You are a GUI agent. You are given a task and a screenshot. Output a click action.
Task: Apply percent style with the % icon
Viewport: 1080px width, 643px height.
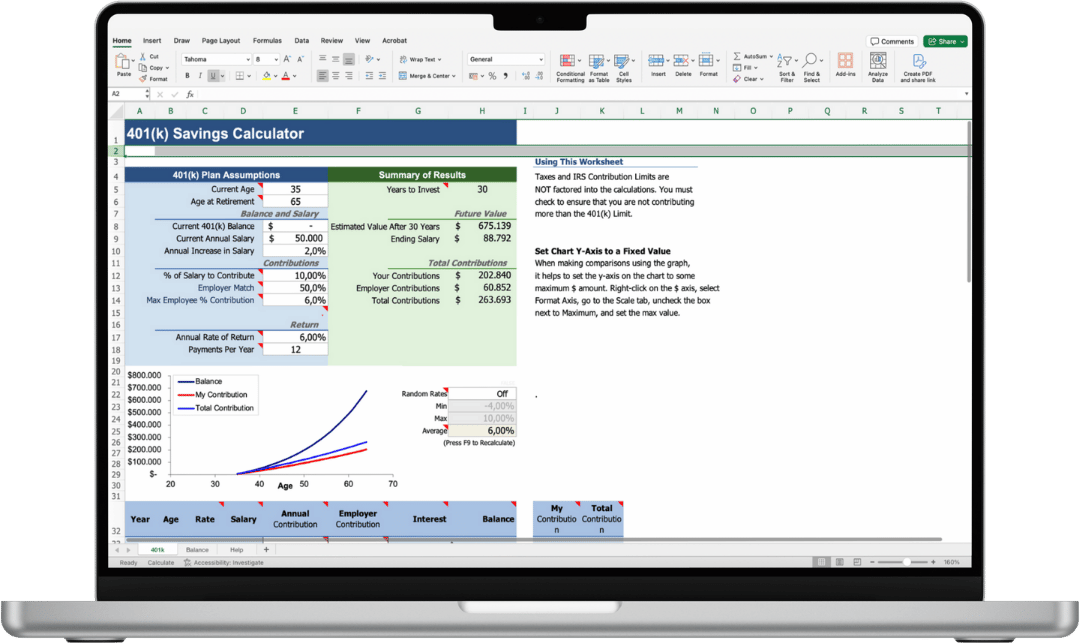(492, 76)
